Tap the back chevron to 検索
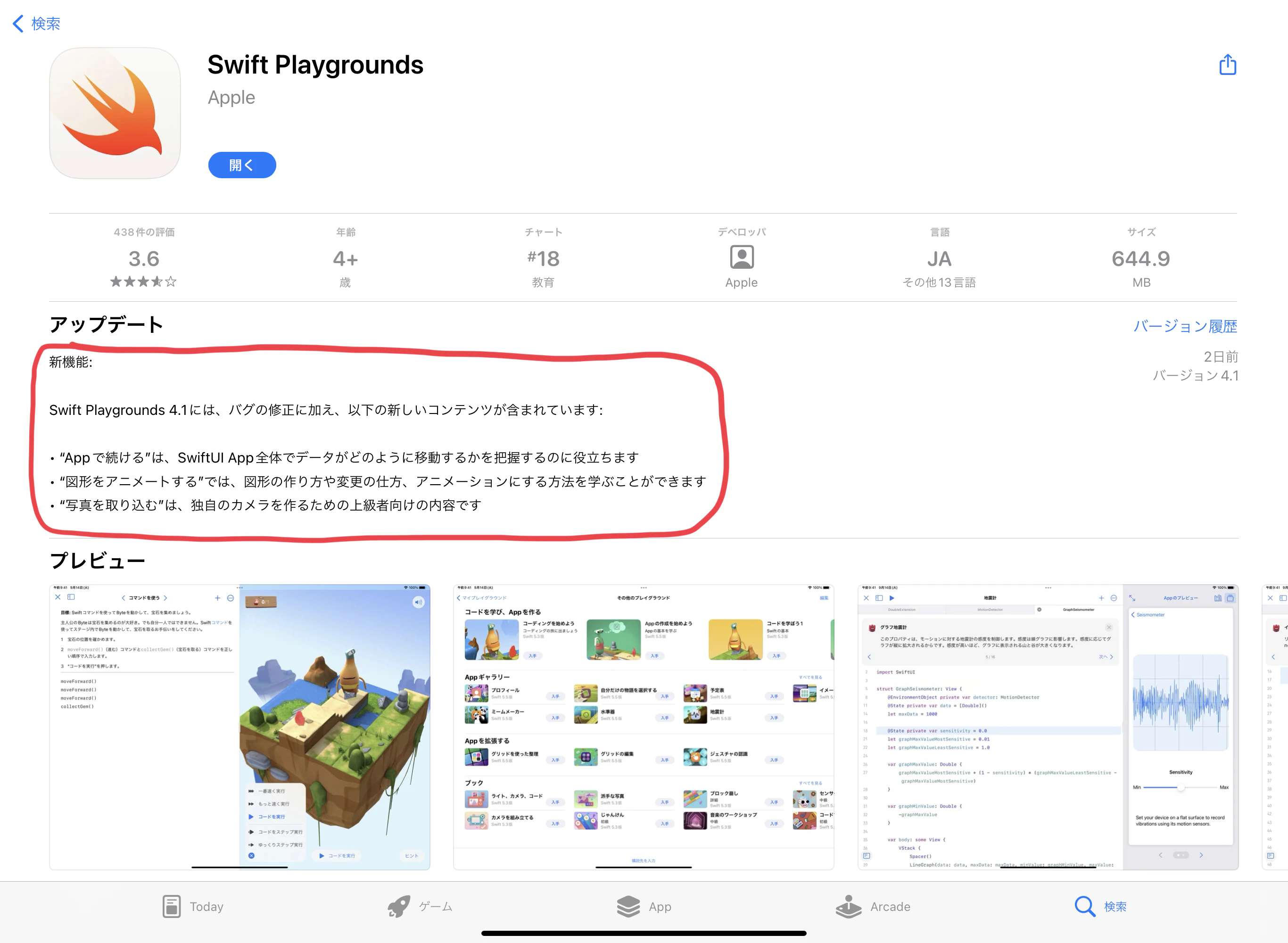1288x943 pixels. 36,24
